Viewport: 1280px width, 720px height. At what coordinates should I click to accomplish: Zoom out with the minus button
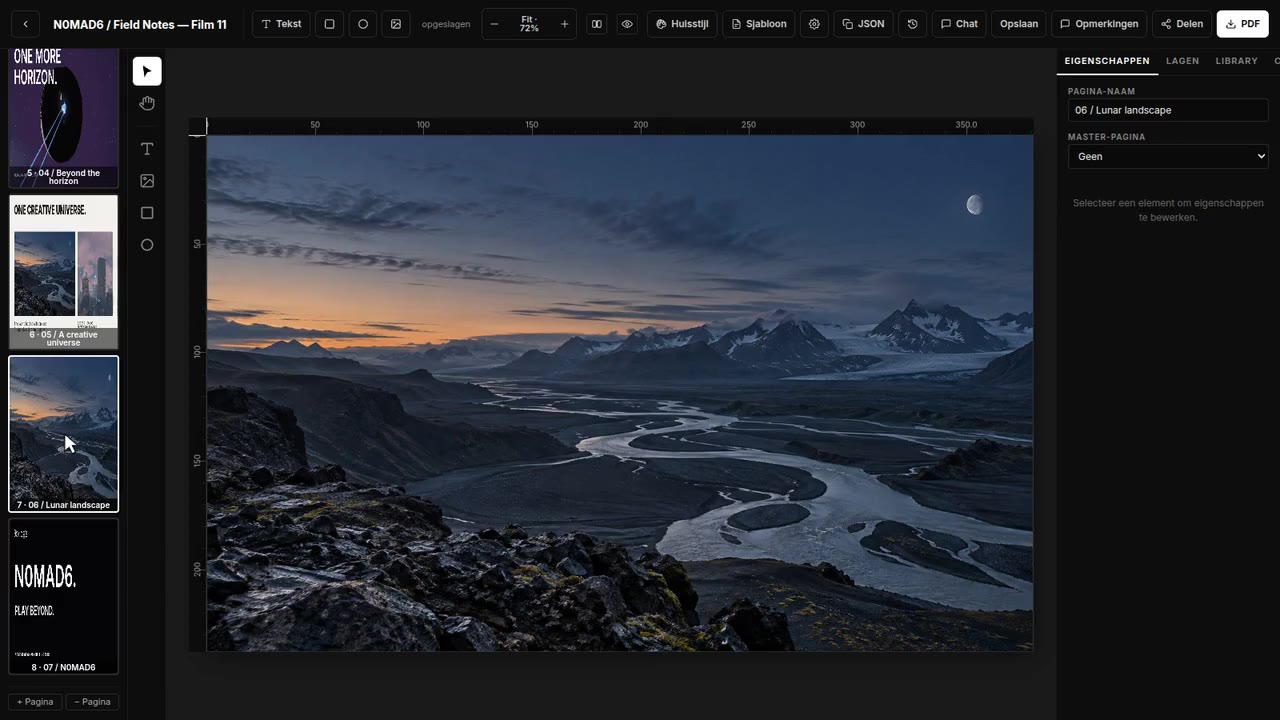494,24
